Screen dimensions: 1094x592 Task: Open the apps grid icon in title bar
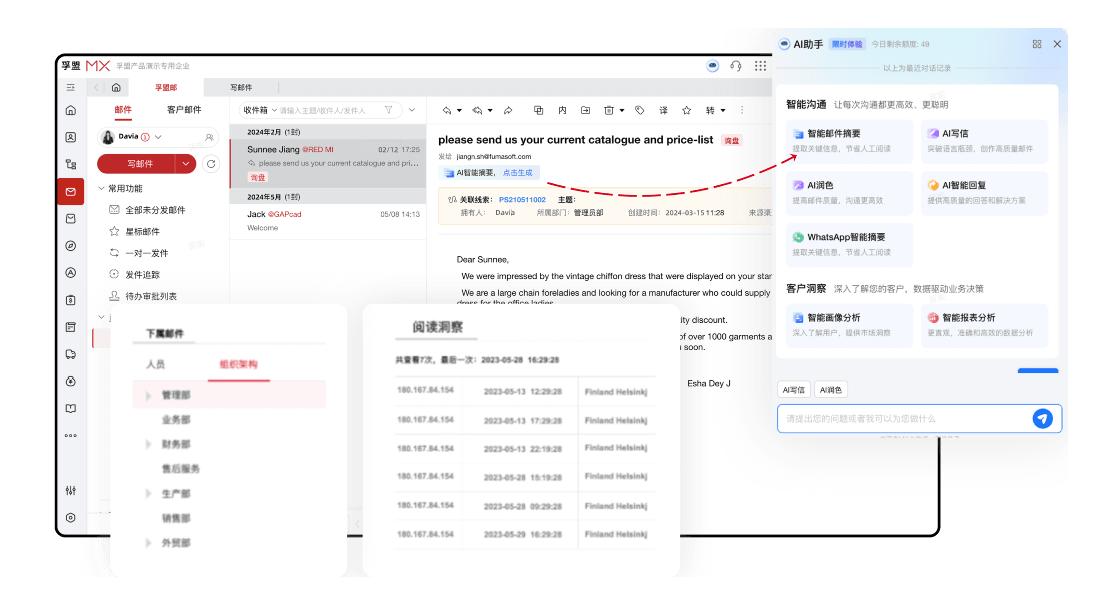point(760,66)
